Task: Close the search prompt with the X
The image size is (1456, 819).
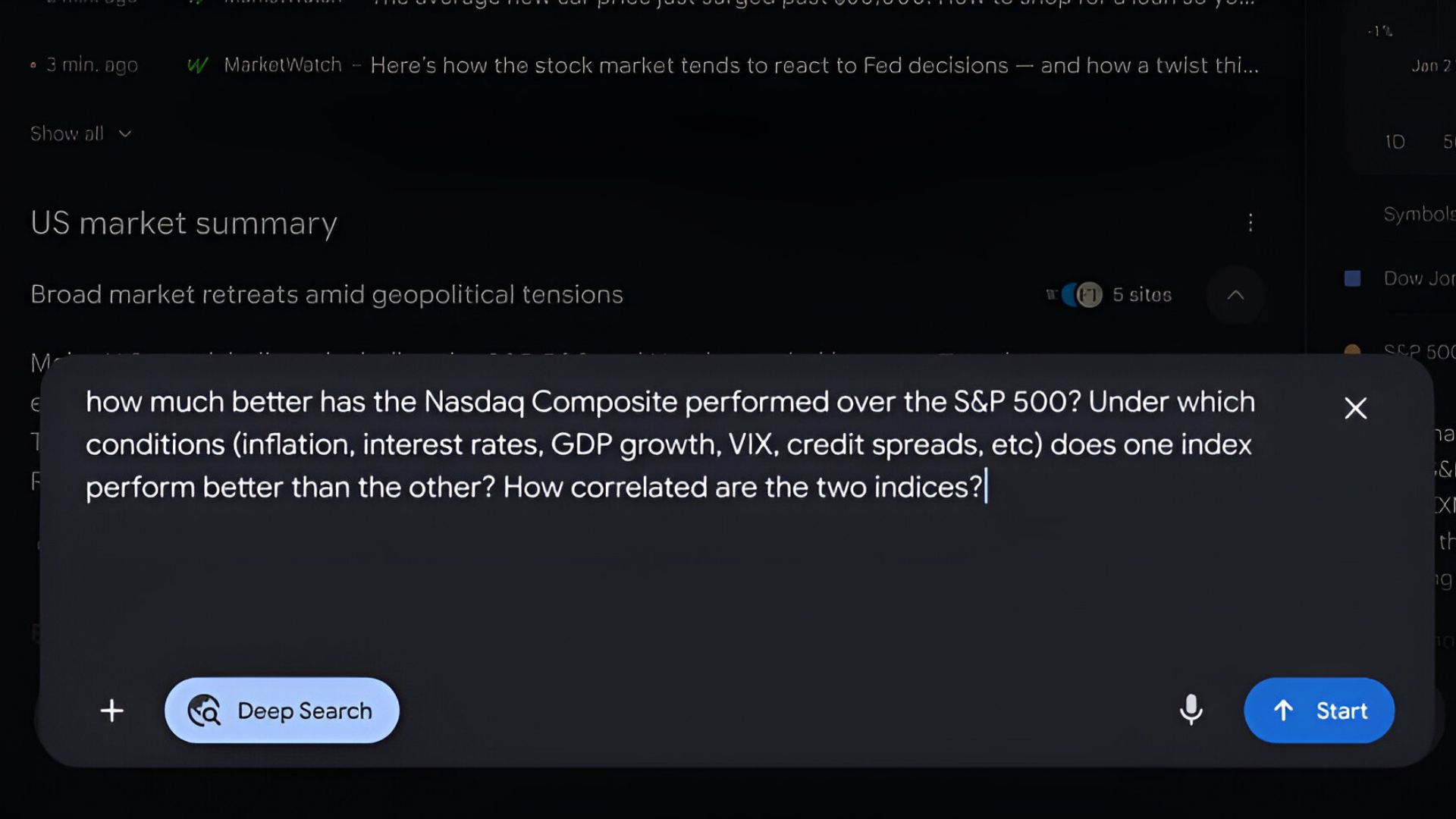Action: 1355,409
